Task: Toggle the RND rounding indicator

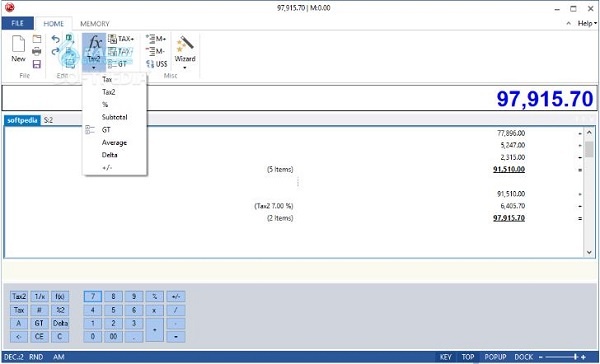Action: point(36,357)
